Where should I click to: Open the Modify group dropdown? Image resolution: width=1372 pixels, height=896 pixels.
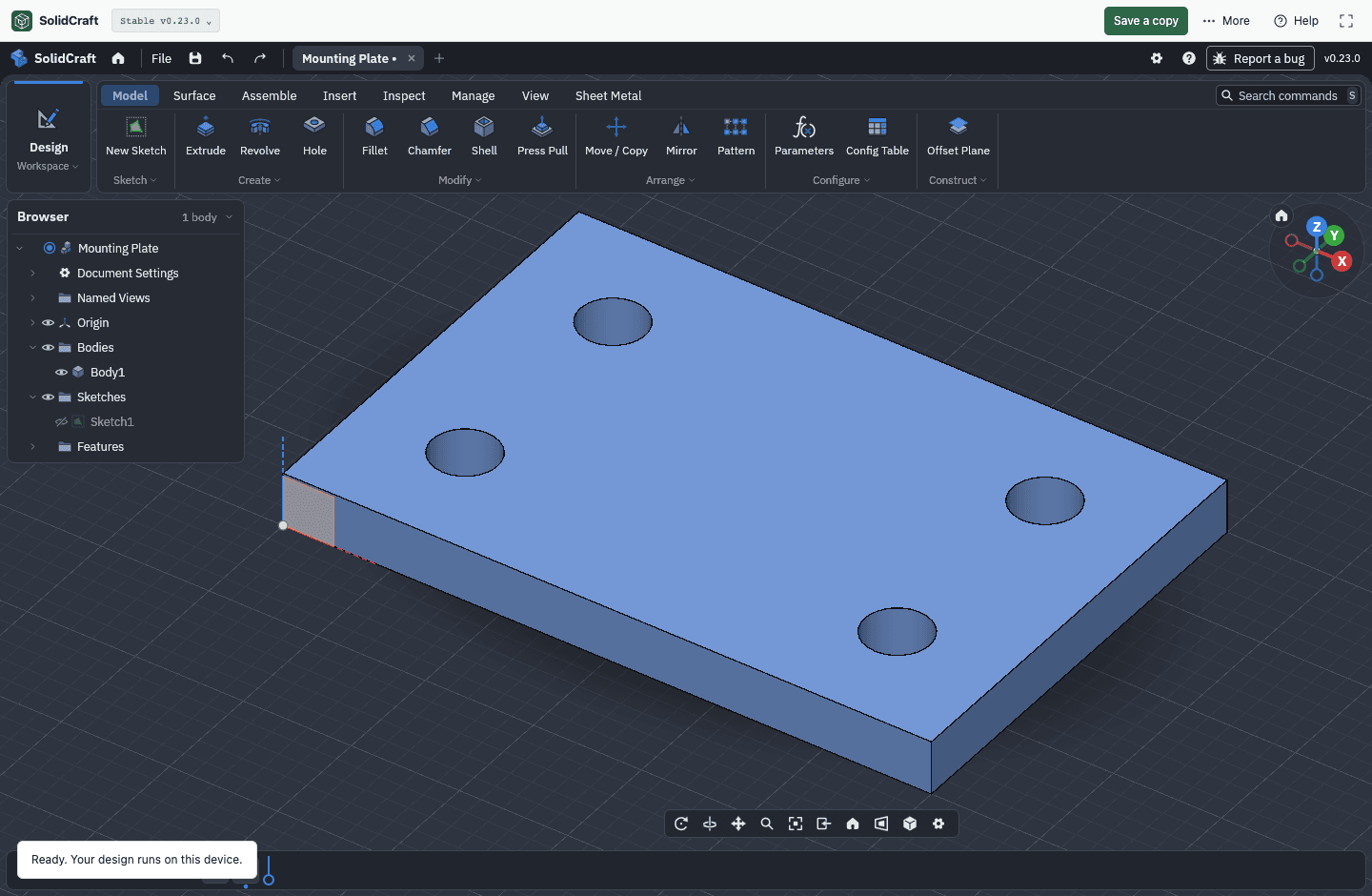460,180
